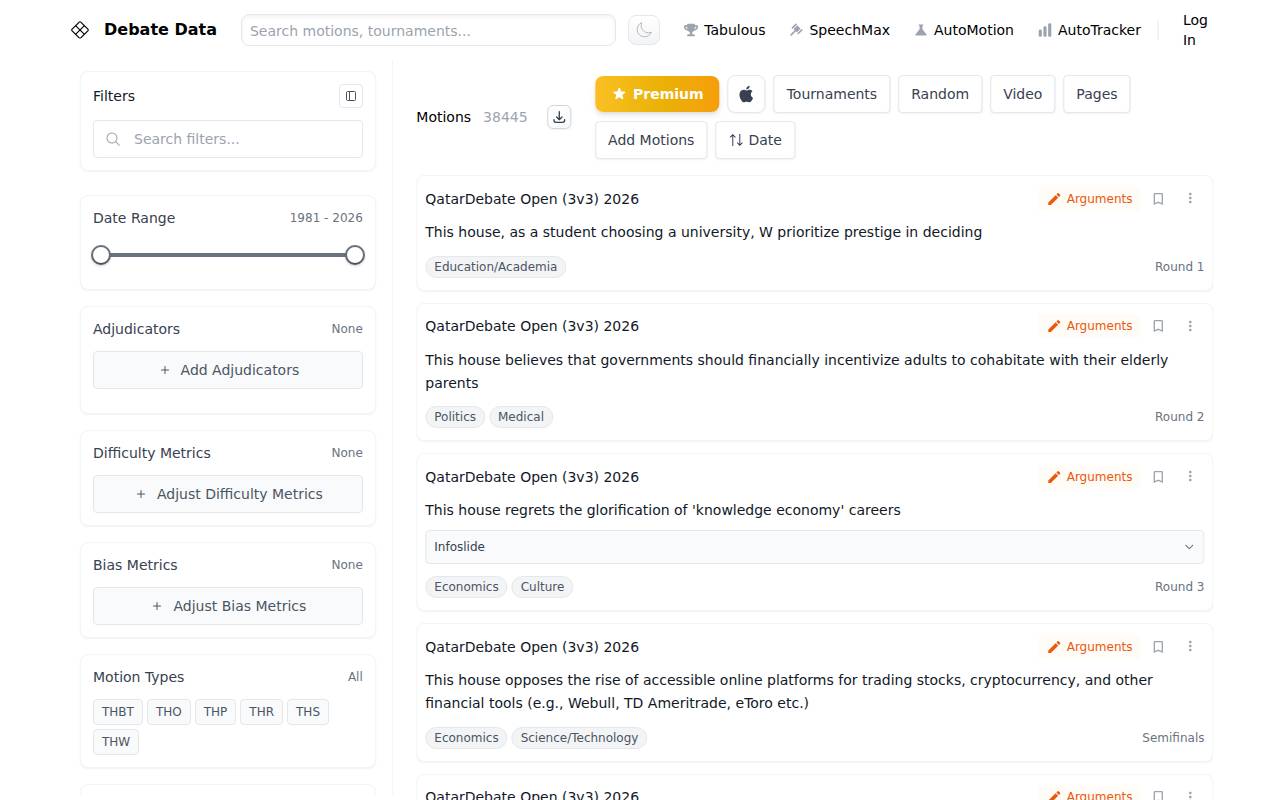
Task: Toggle dark mode with the moon icon
Action: tap(644, 30)
